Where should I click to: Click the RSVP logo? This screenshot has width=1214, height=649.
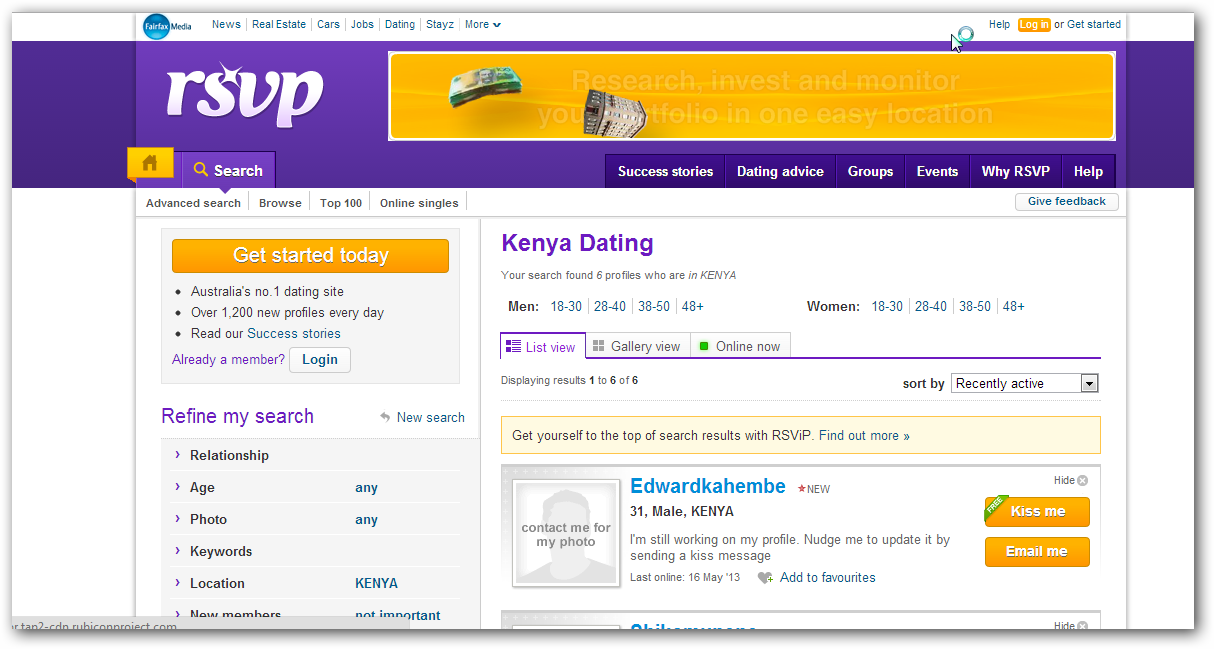click(x=245, y=95)
